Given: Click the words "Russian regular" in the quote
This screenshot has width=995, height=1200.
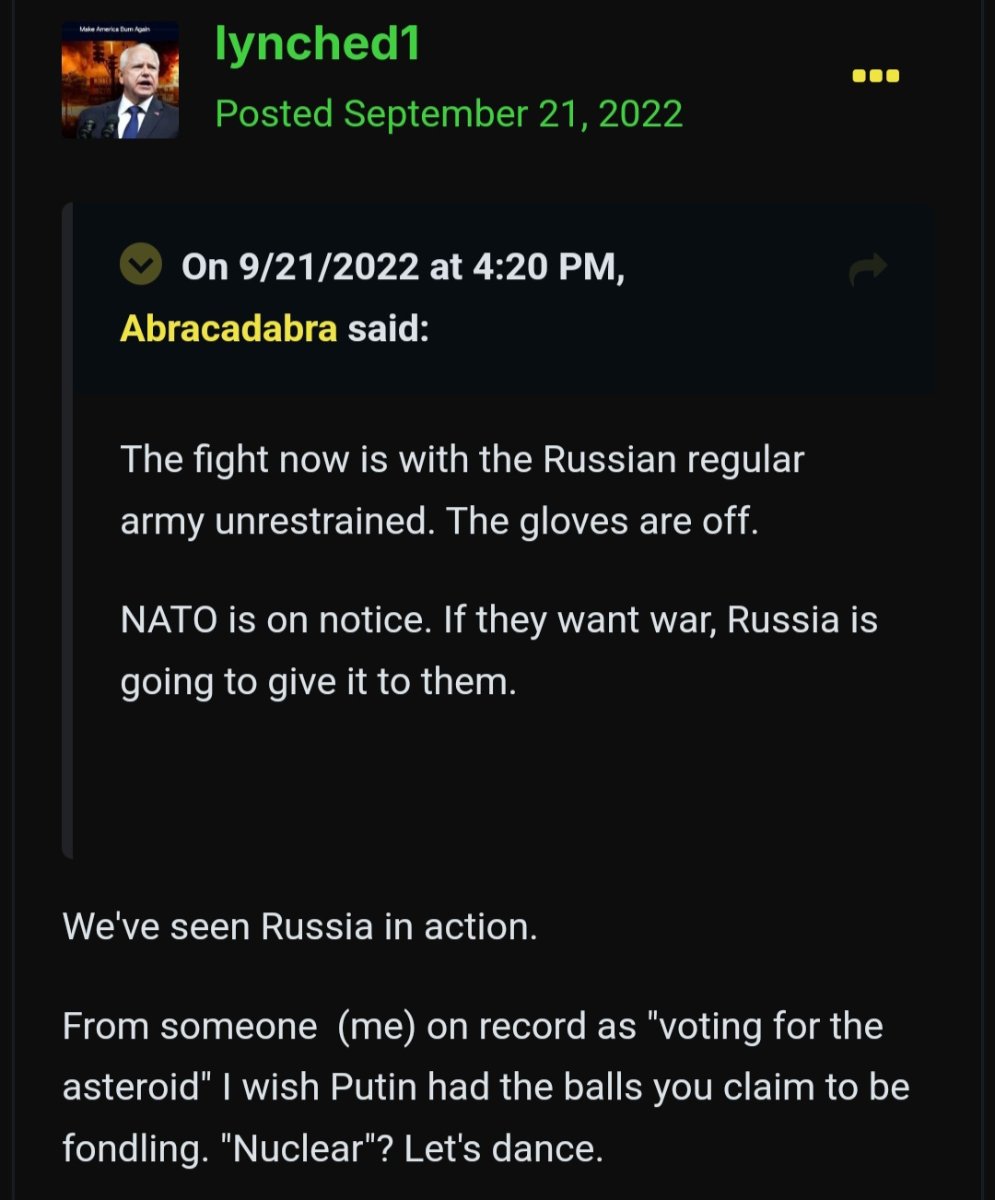Looking at the screenshot, I should point(673,460).
